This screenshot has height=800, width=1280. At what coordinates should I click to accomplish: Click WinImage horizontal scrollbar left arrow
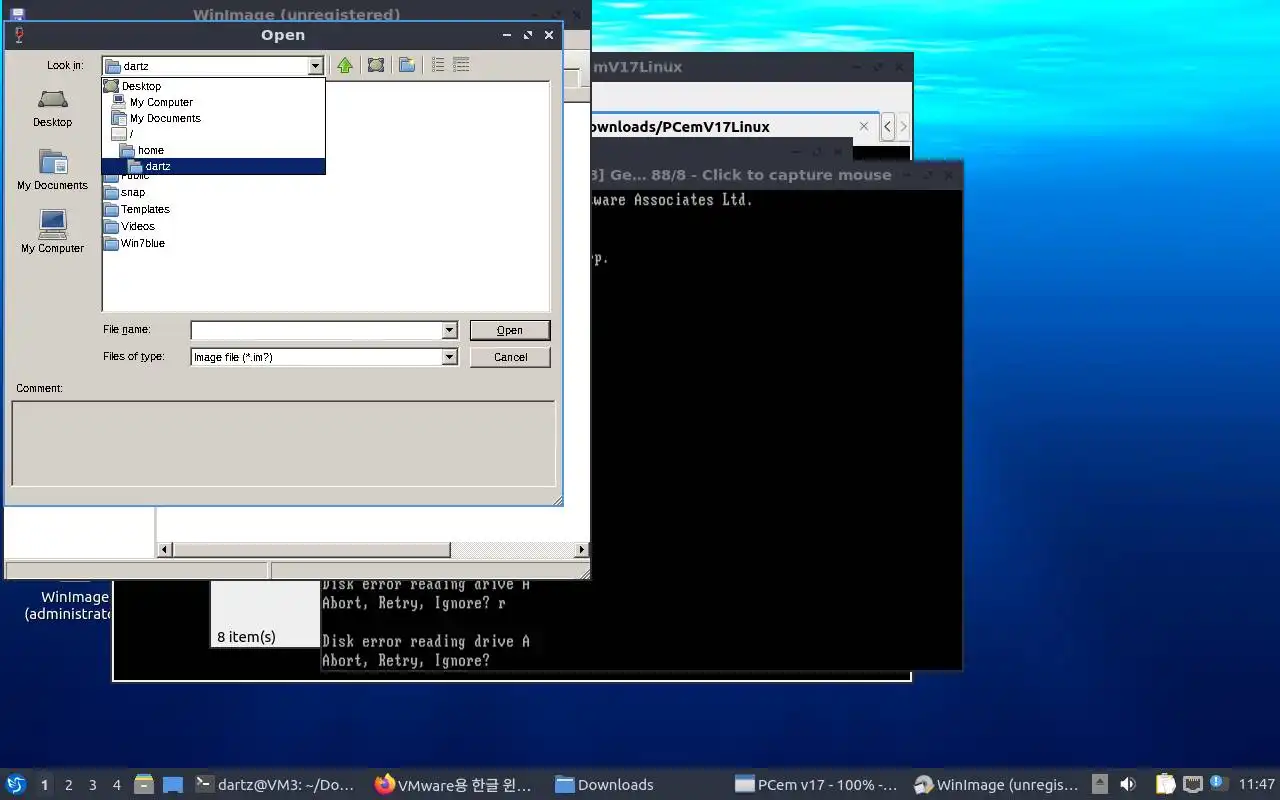(165, 550)
